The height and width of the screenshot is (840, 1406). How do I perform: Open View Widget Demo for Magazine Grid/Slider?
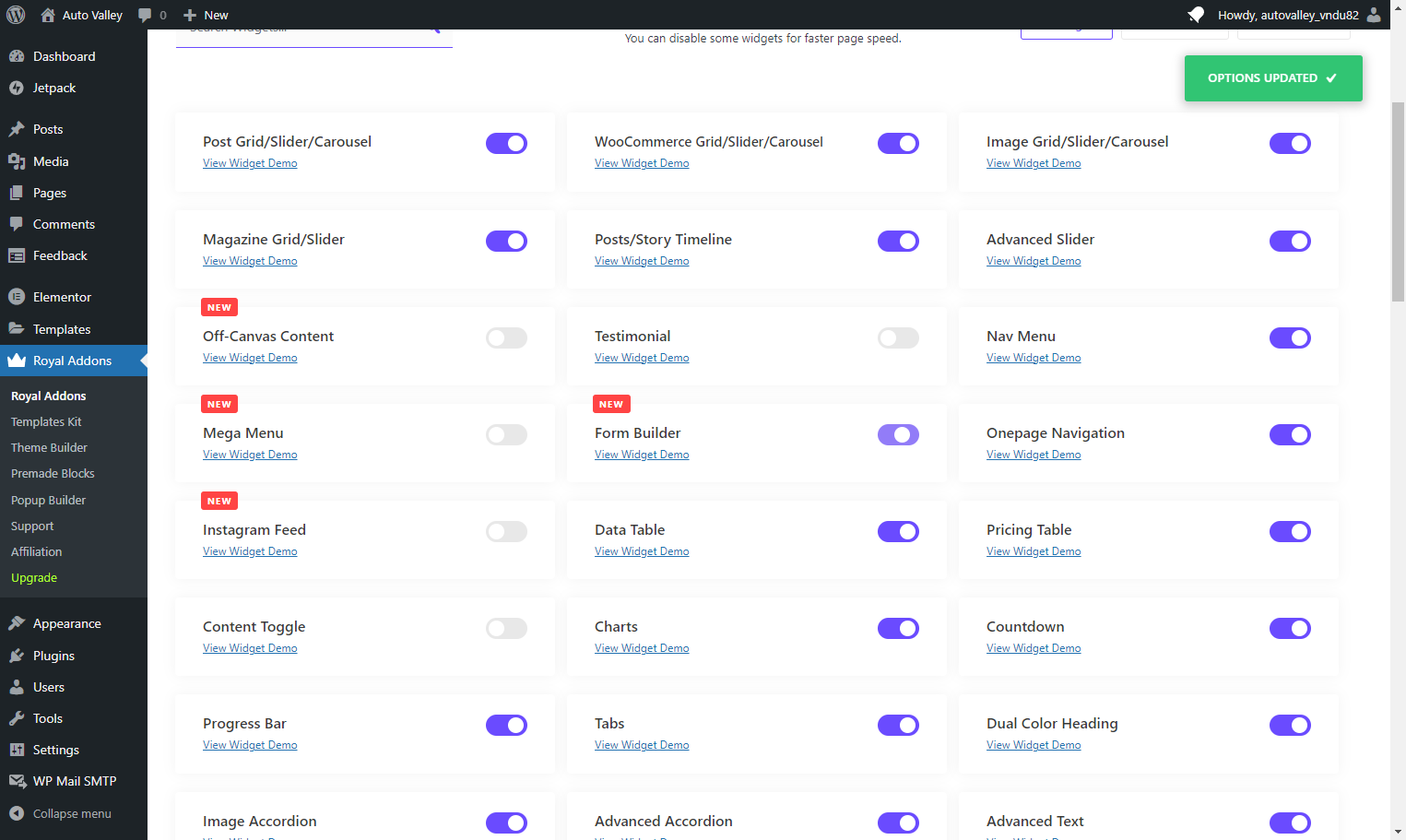pos(250,261)
